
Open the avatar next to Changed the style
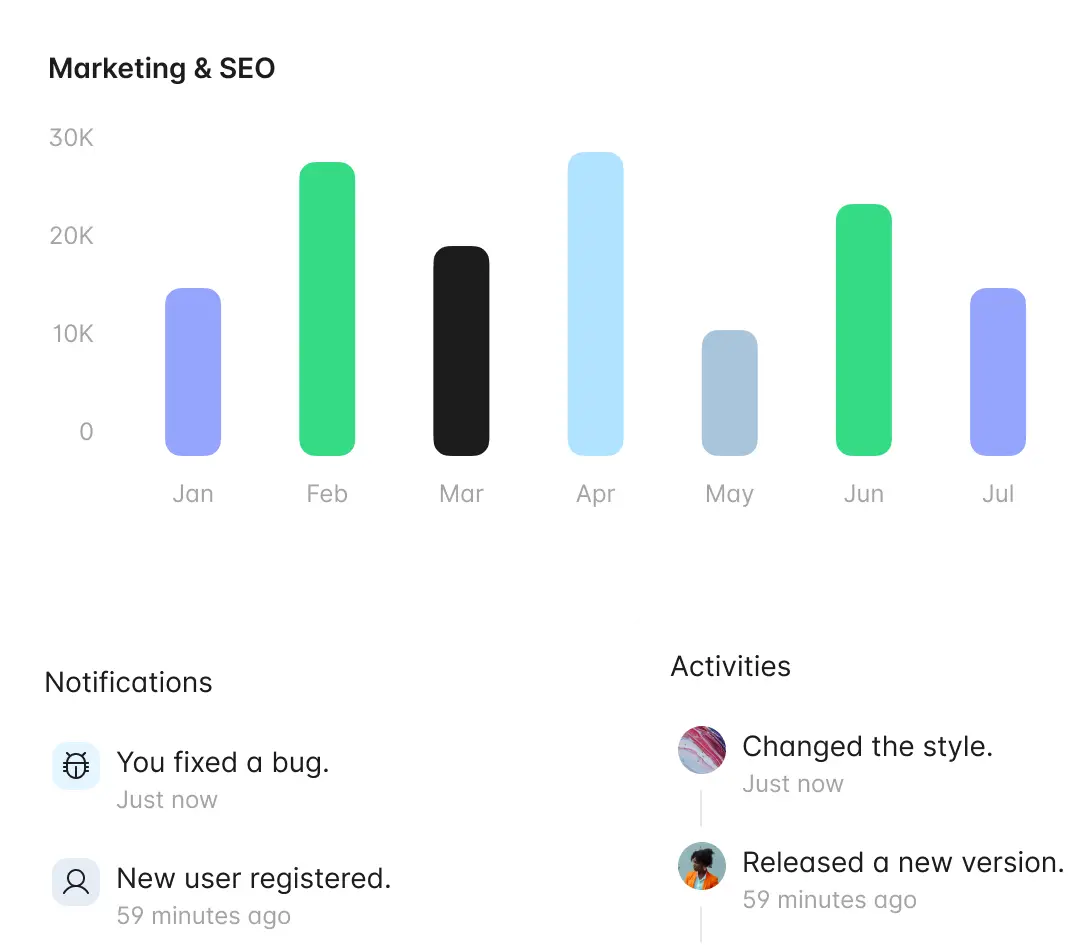702,749
